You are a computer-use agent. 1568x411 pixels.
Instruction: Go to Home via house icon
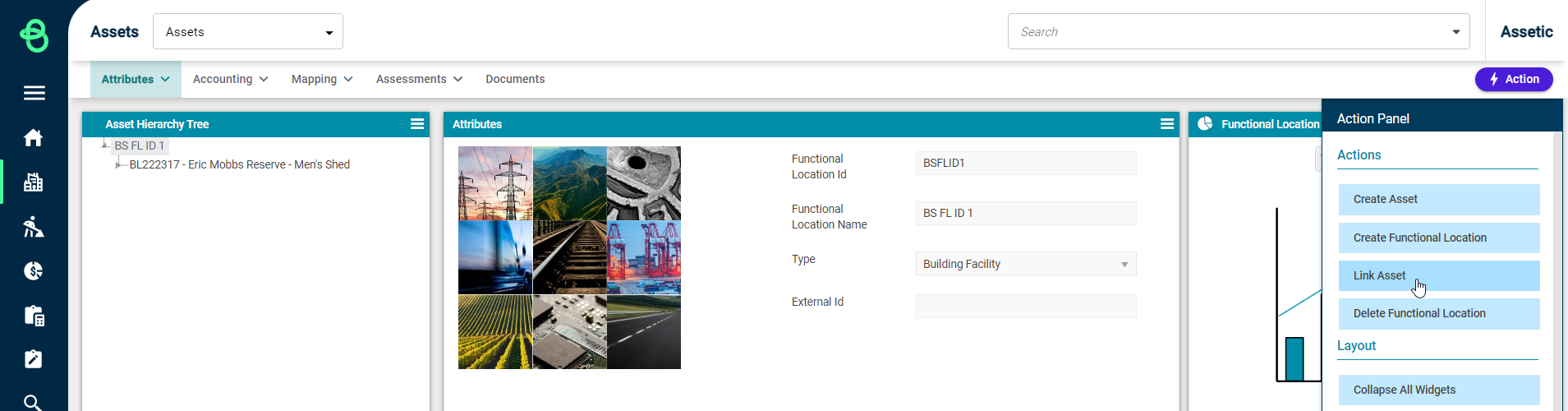click(x=34, y=137)
